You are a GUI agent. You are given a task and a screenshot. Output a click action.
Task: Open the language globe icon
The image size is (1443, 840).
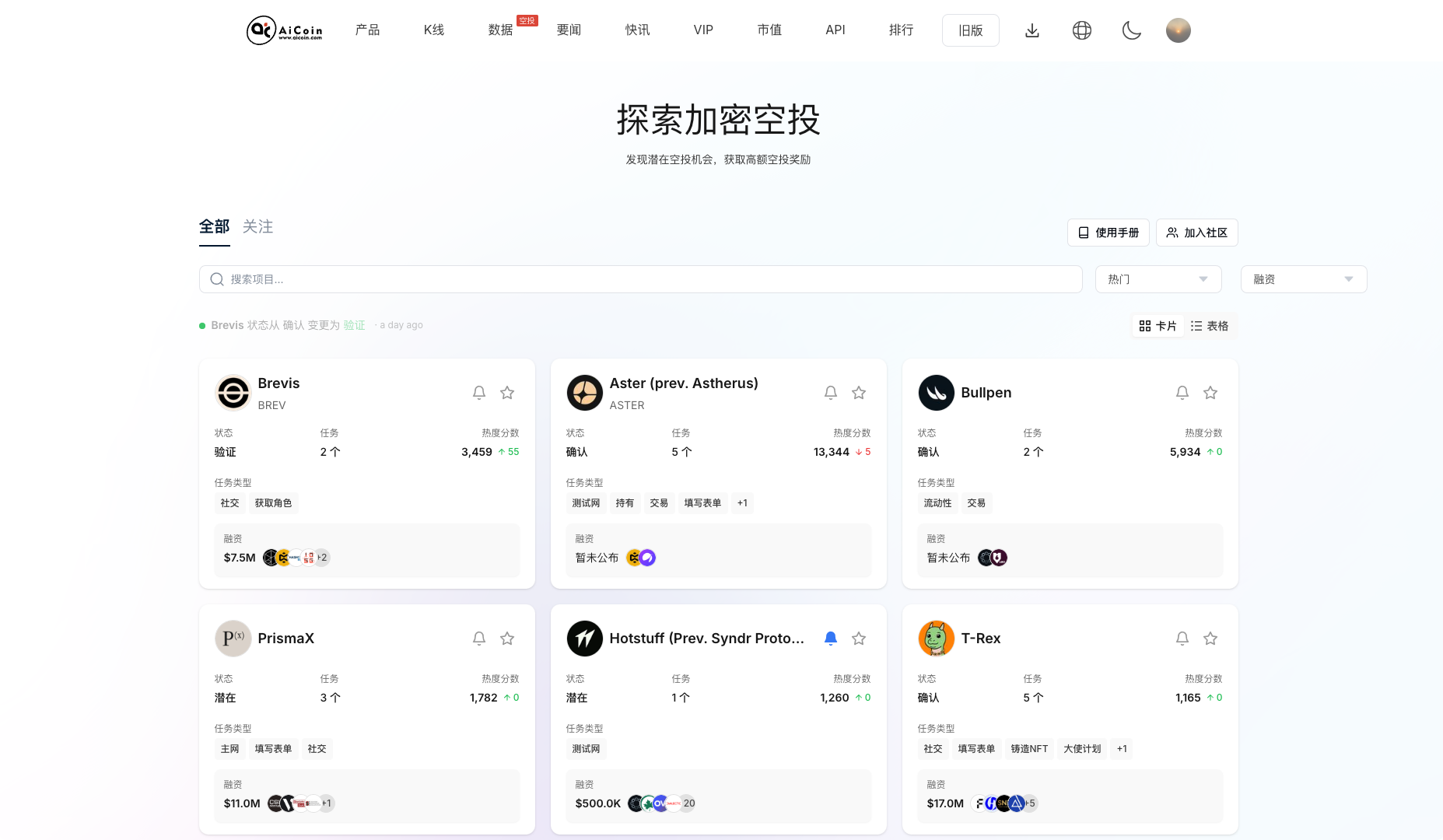(1082, 30)
